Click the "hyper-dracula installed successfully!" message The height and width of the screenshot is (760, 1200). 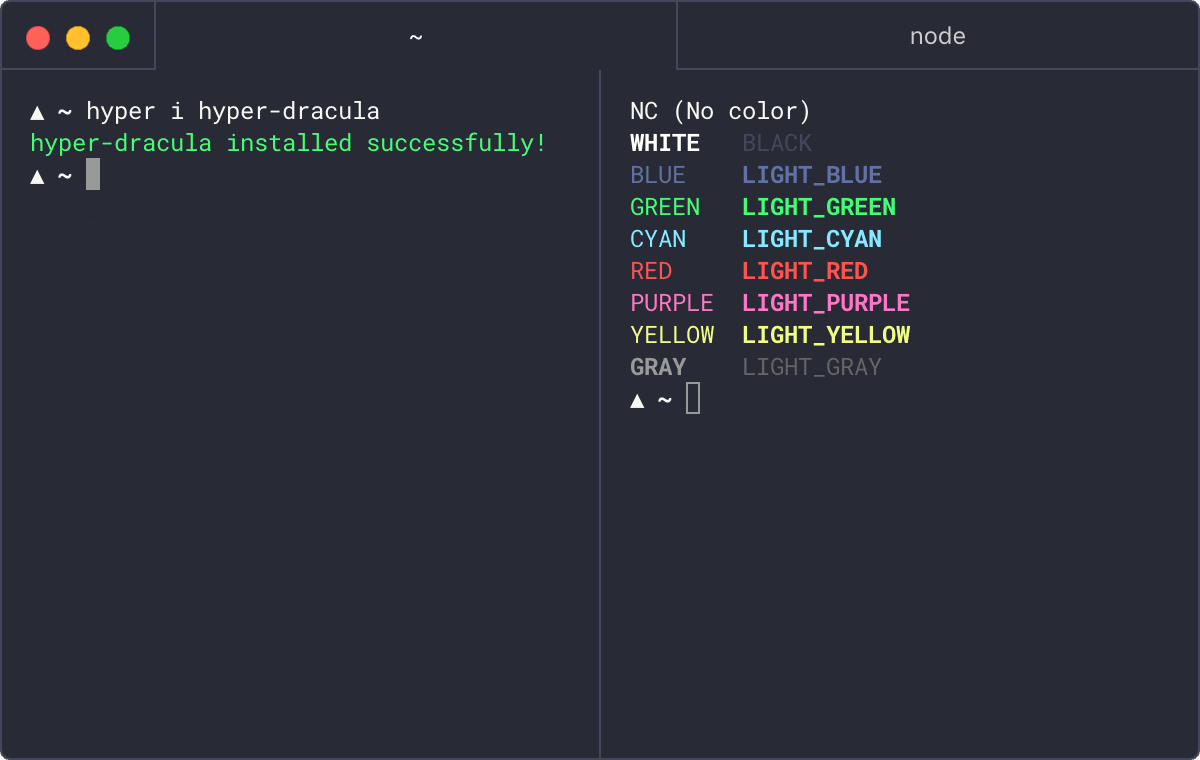(x=288, y=143)
